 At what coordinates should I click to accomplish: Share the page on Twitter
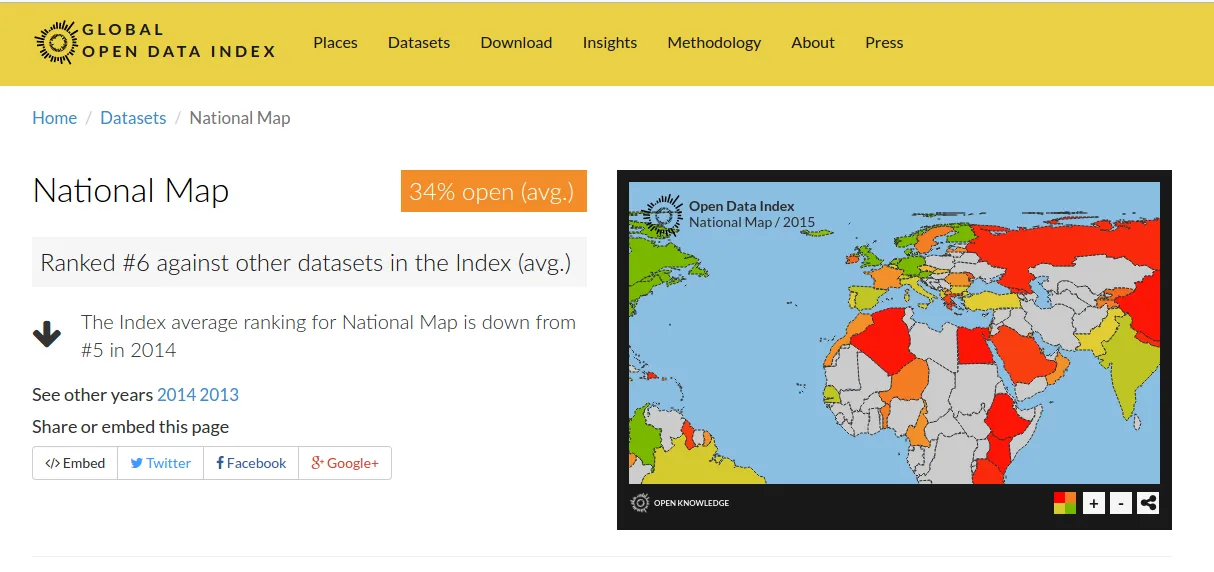click(161, 463)
